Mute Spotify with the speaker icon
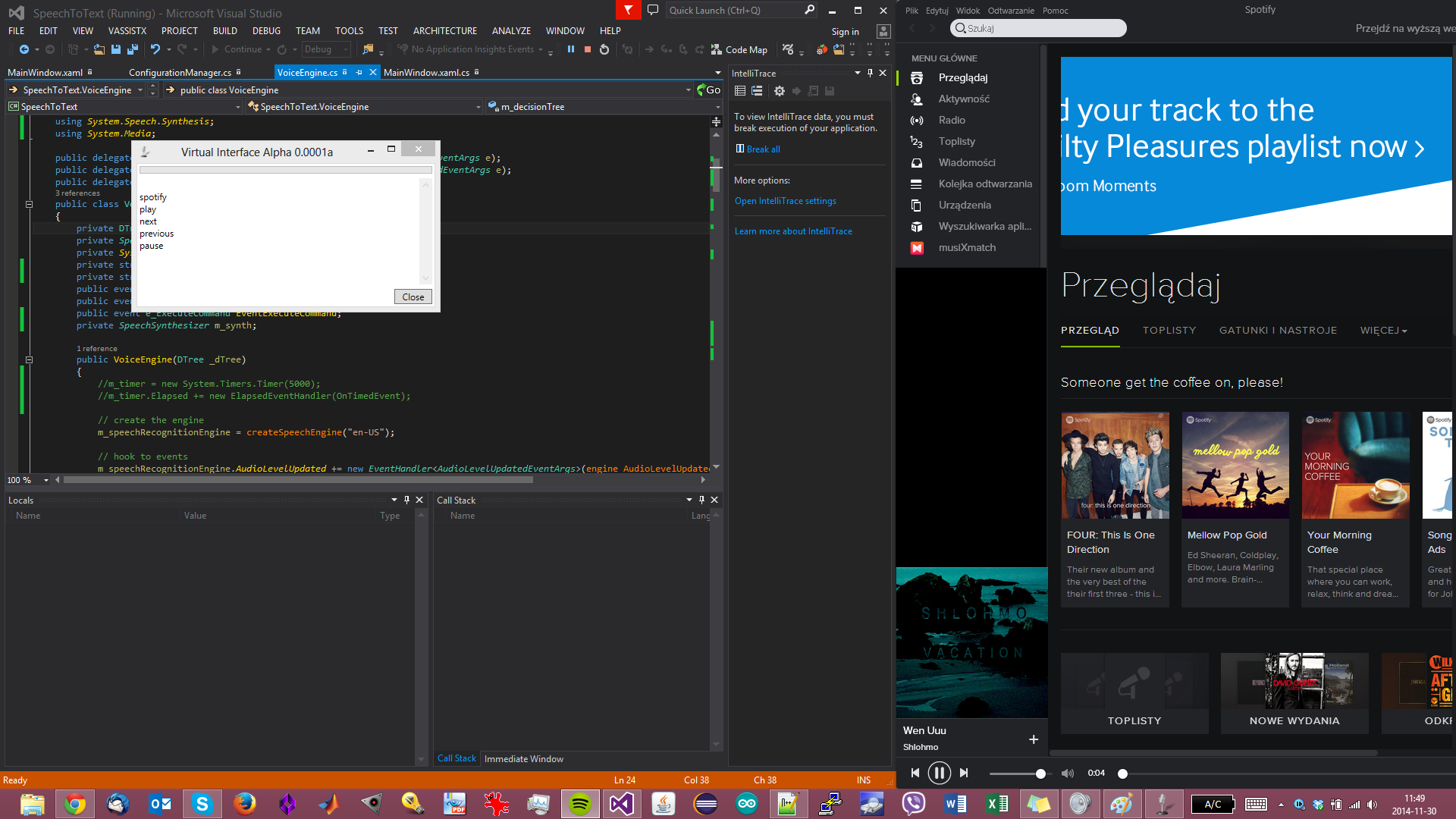Screen dimensions: 1456x819 1067,773
